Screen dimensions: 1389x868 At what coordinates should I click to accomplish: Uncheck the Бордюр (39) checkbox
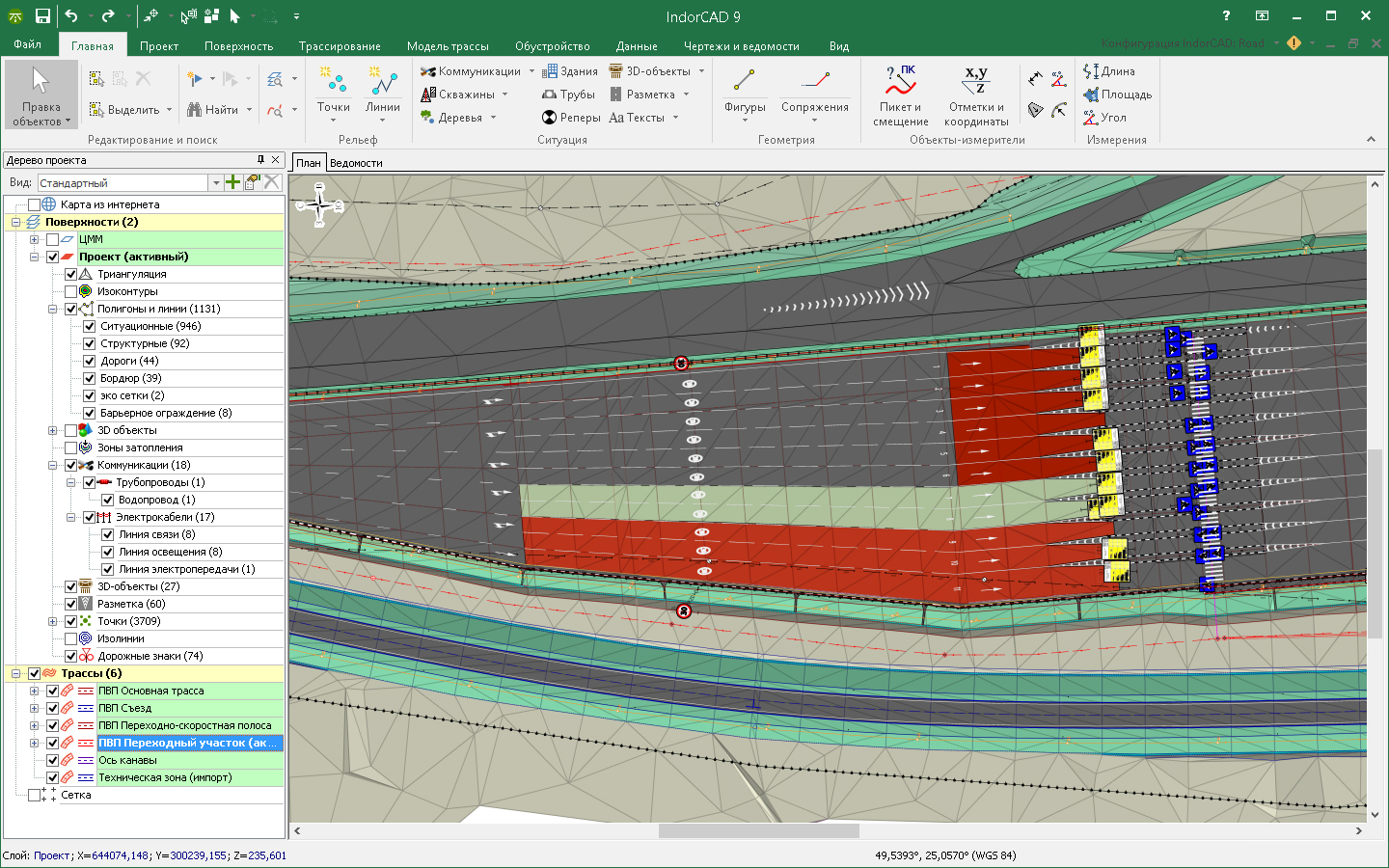tap(90, 378)
